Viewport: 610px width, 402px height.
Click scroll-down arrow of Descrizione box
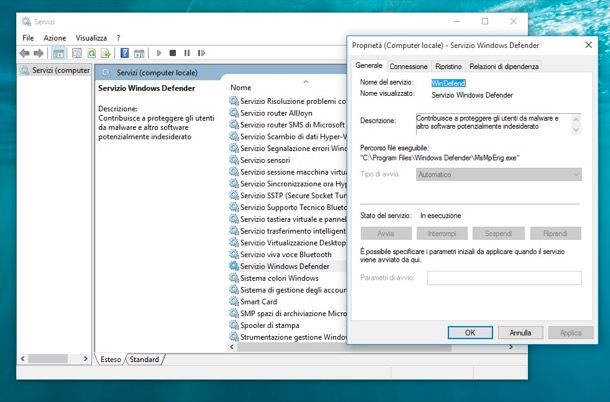[x=576, y=130]
